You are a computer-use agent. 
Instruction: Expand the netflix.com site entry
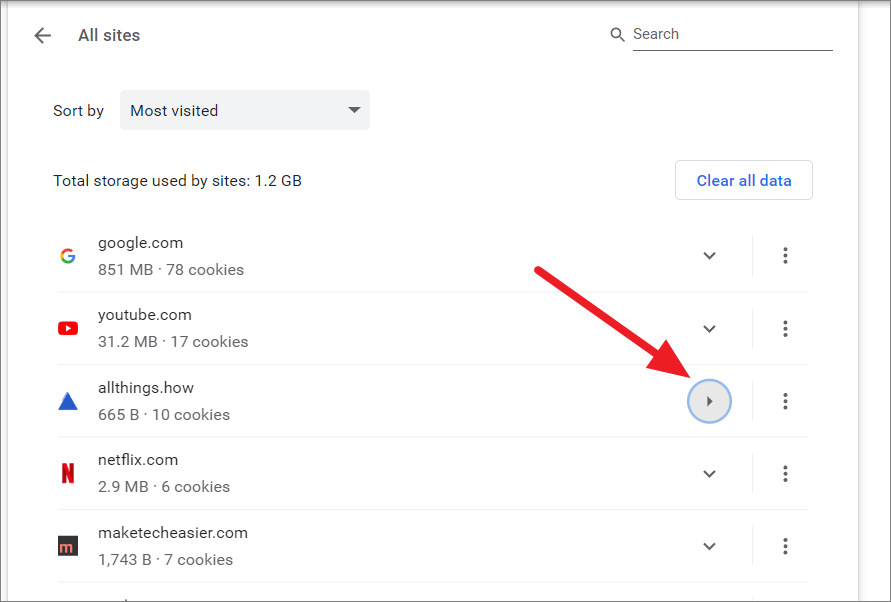point(709,474)
